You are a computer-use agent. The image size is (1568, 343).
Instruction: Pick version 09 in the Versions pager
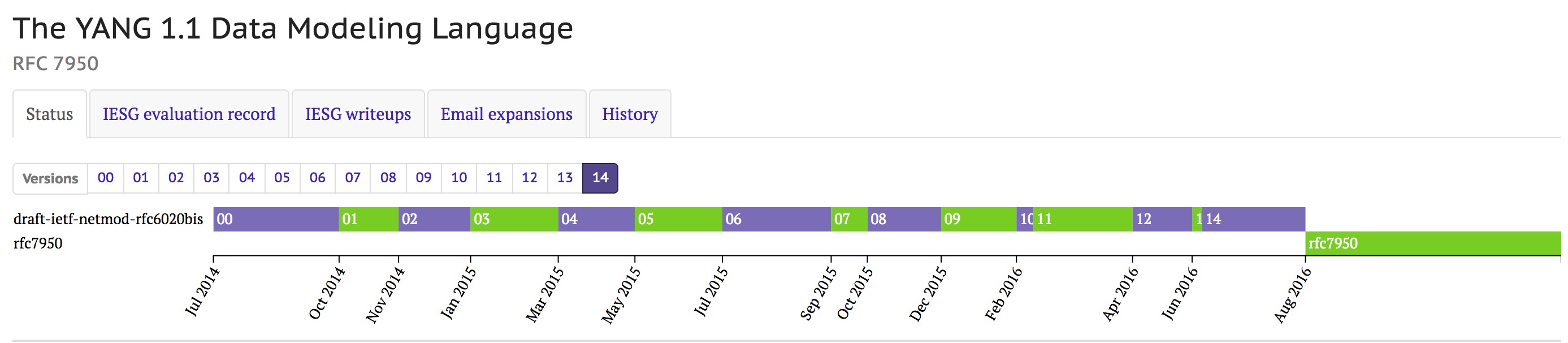pos(423,178)
